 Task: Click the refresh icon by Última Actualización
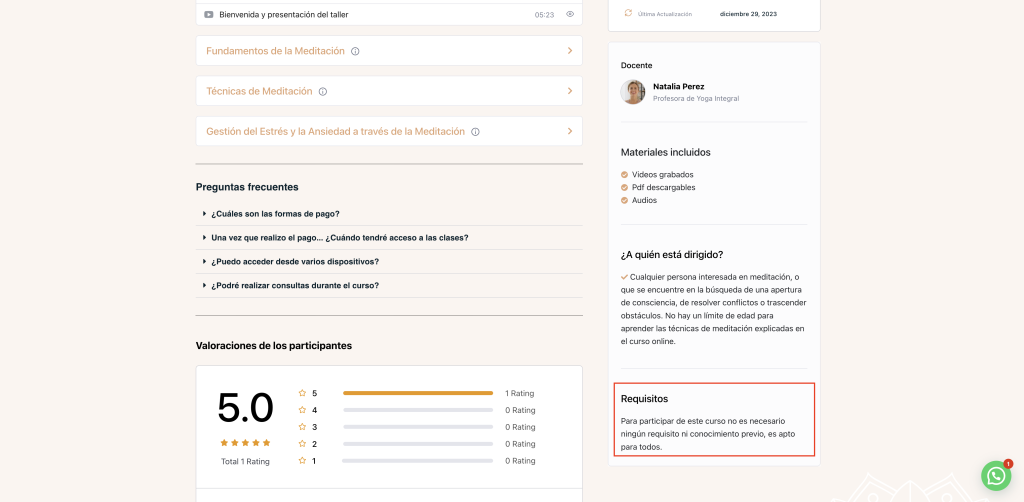628,14
